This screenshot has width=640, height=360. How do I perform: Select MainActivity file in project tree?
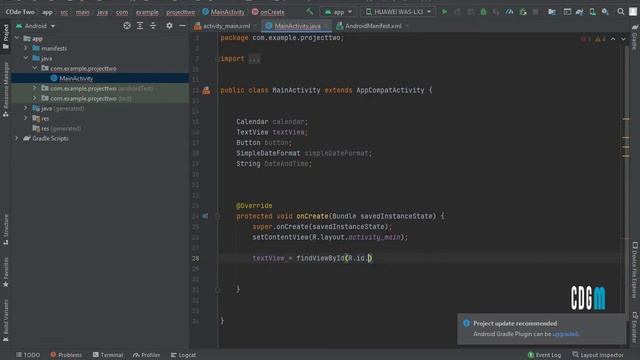pyautogui.click(x=76, y=78)
